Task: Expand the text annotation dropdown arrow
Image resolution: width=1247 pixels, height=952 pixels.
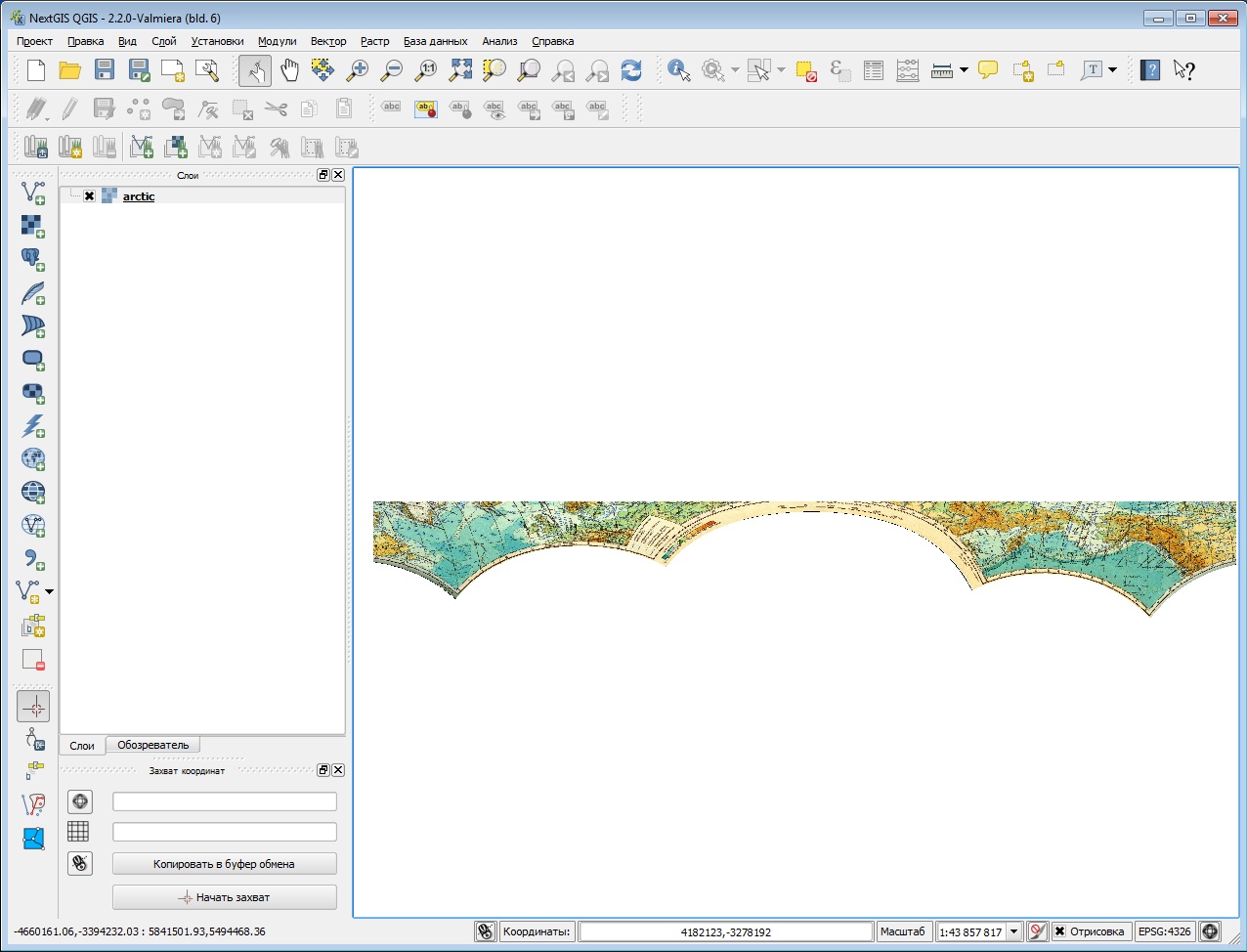Action: (x=1112, y=69)
